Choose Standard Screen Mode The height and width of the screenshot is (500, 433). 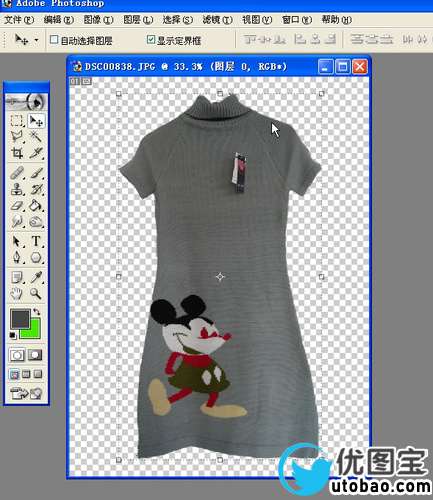point(14,374)
